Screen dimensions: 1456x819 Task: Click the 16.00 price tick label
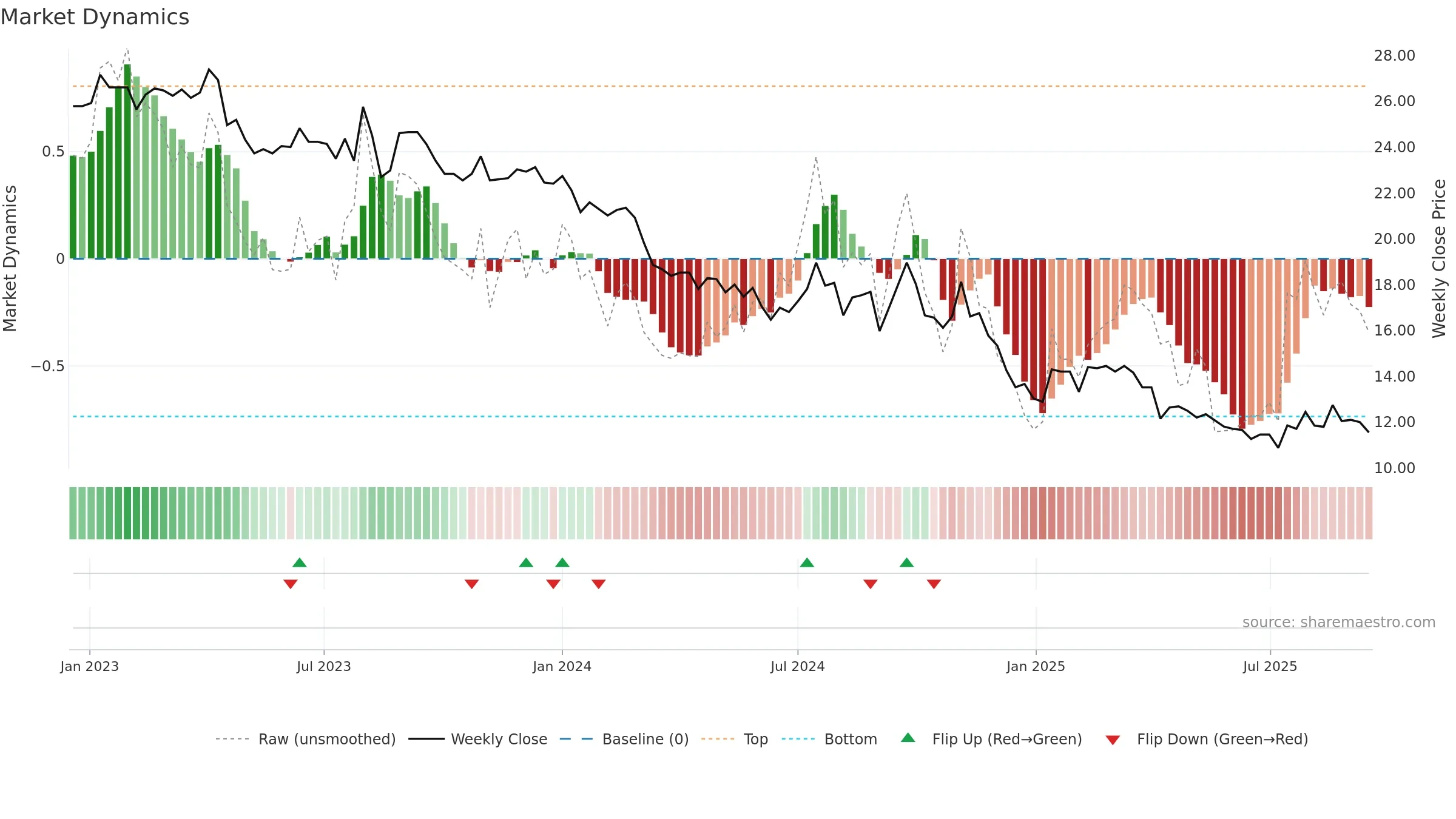click(1395, 330)
